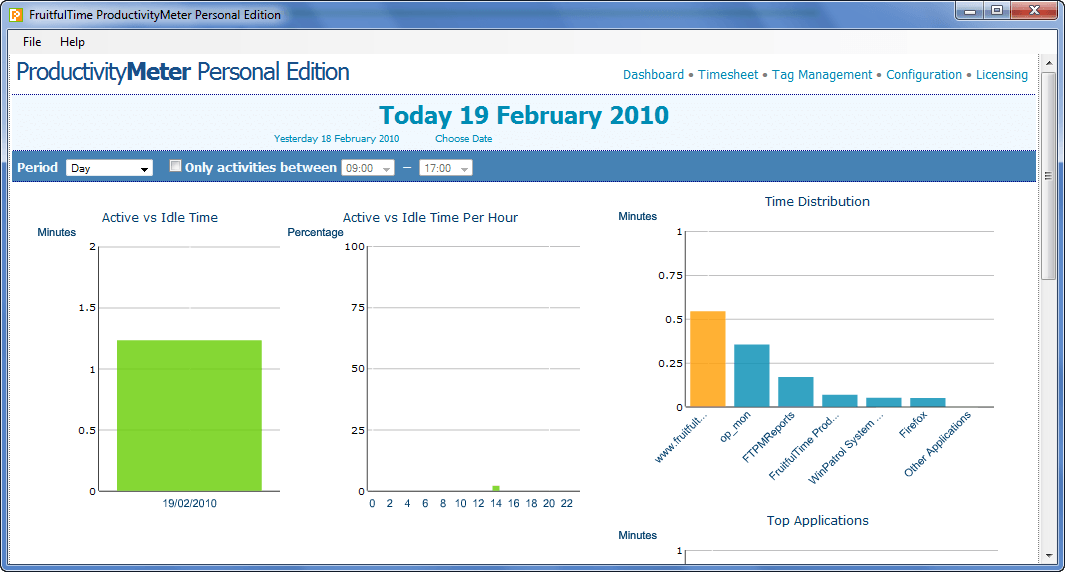Image resolution: width=1065 pixels, height=572 pixels.
Task: Click the Choose Date link
Action: [464, 139]
